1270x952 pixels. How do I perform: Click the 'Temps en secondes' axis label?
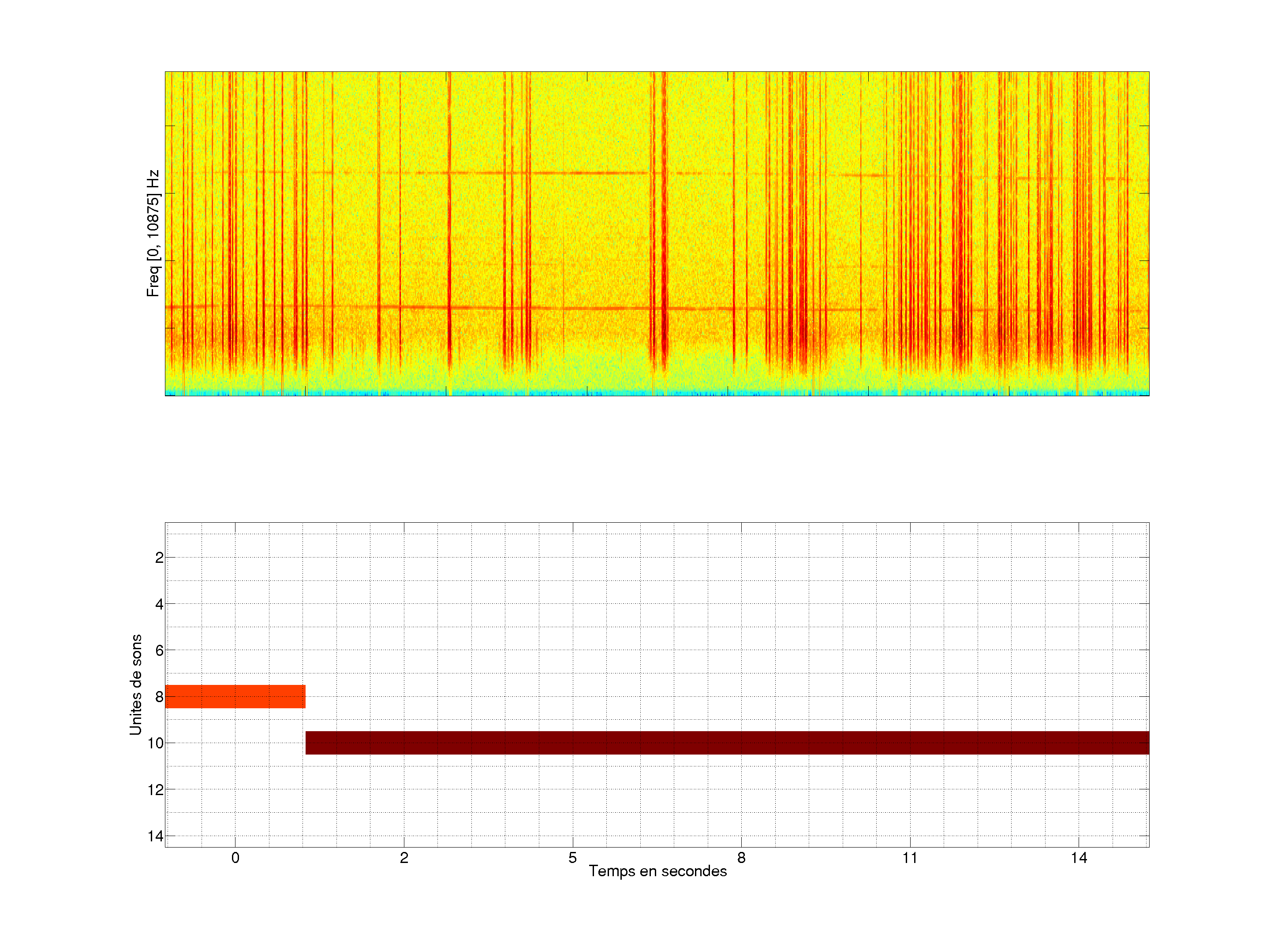point(657,871)
